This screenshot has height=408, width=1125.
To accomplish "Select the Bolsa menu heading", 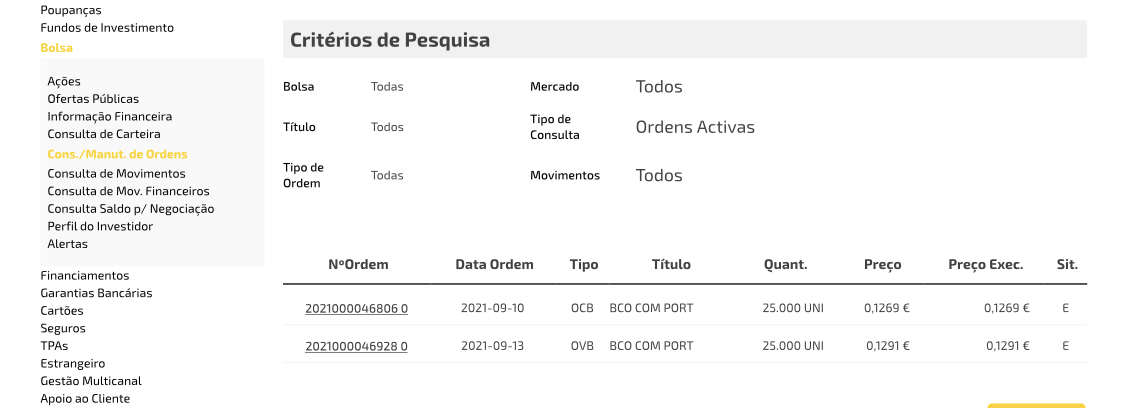I will [x=56, y=47].
